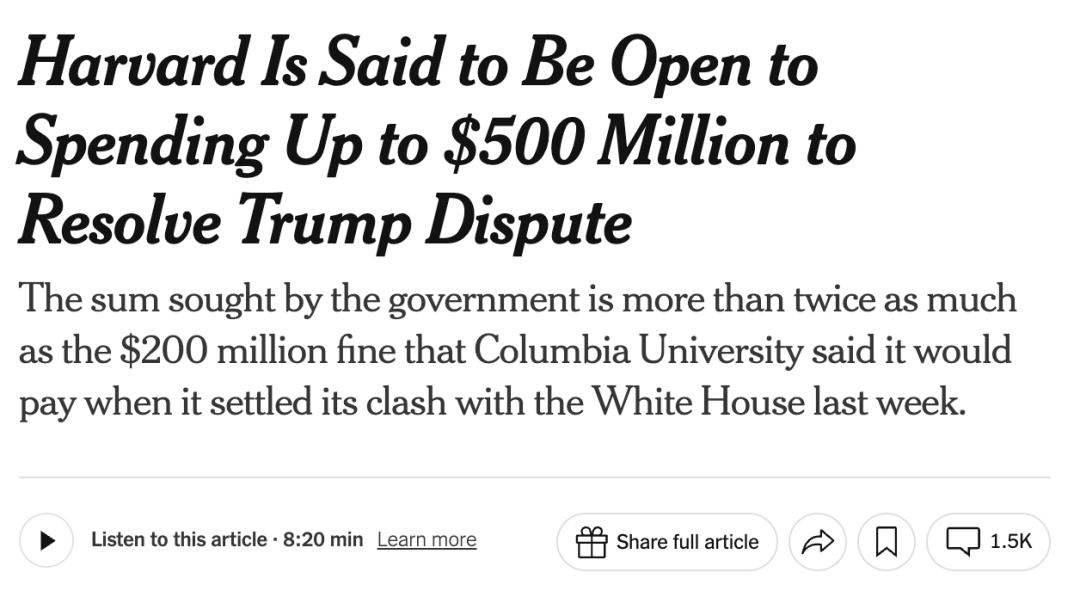The width and height of the screenshot is (1080, 597).
Task: Click the horizontal divider line under the summary
Action: pyautogui.click(x=534, y=476)
